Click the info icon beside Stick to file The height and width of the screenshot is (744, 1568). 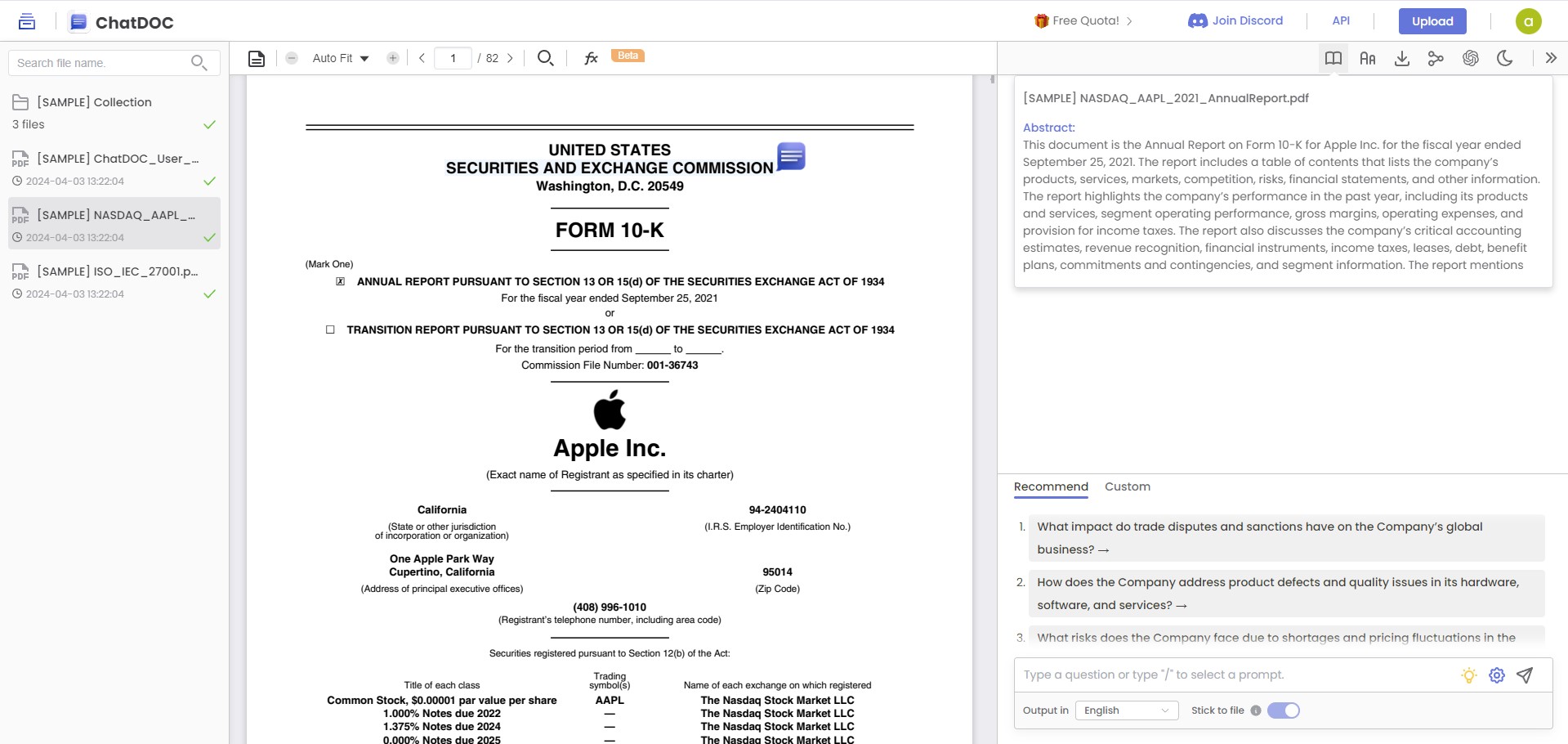[1256, 710]
